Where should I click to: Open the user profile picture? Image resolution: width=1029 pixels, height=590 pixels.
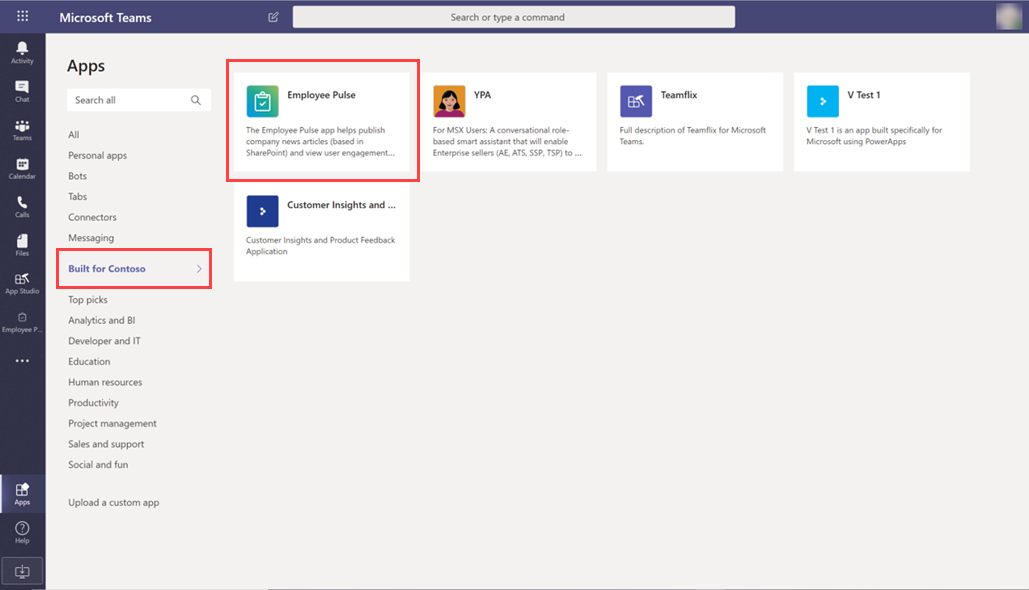tap(1008, 16)
